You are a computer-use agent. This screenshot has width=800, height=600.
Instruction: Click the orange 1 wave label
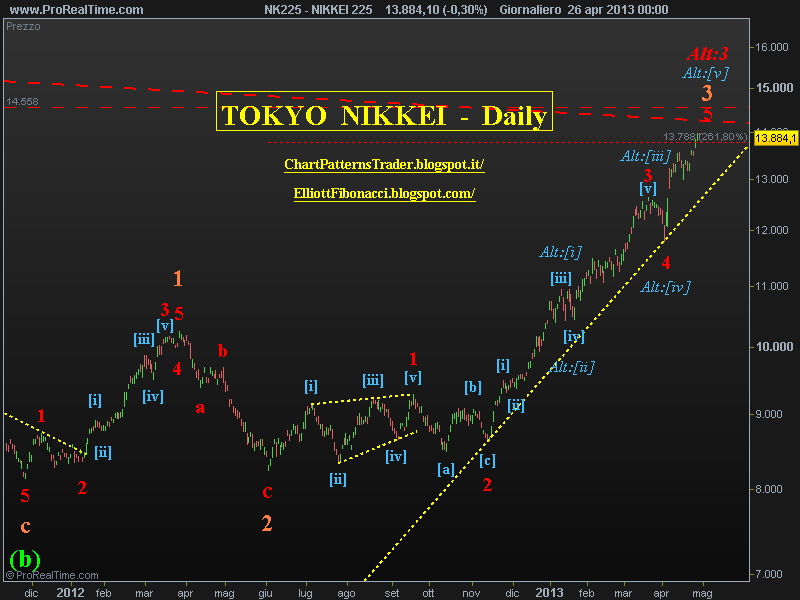(x=178, y=279)
